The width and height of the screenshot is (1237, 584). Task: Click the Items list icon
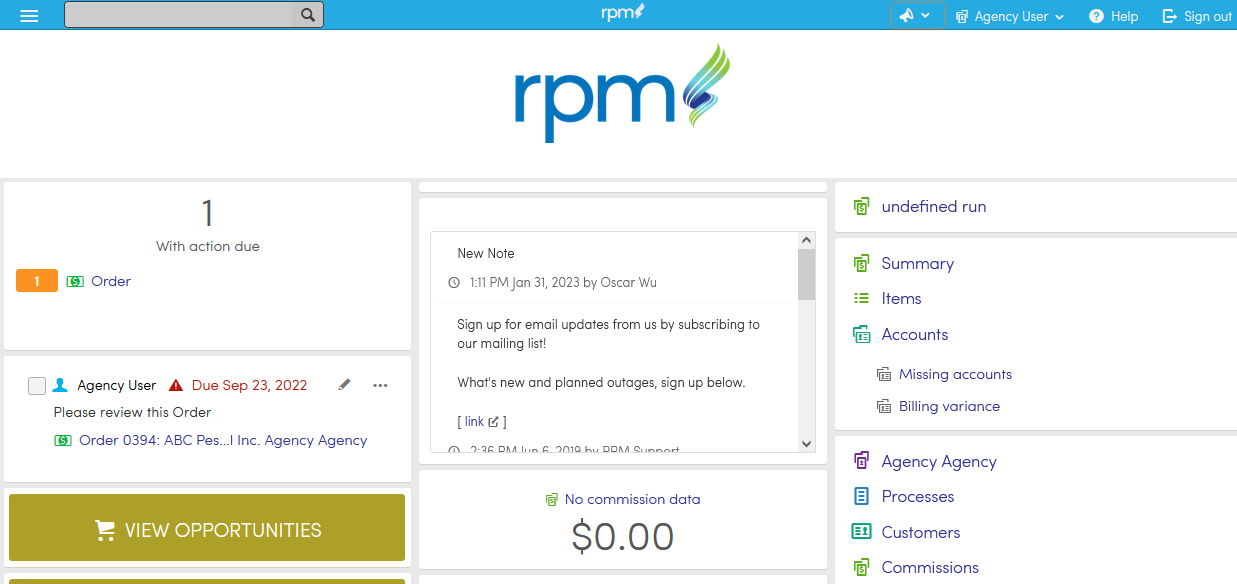coord(861,299)
